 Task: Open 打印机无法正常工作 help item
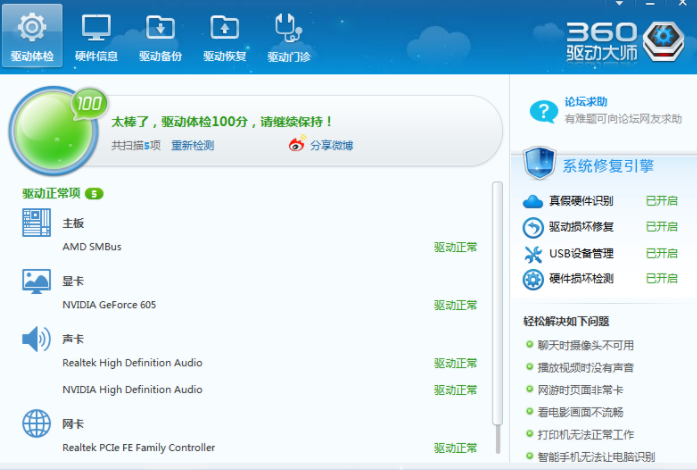click(585, 434)
